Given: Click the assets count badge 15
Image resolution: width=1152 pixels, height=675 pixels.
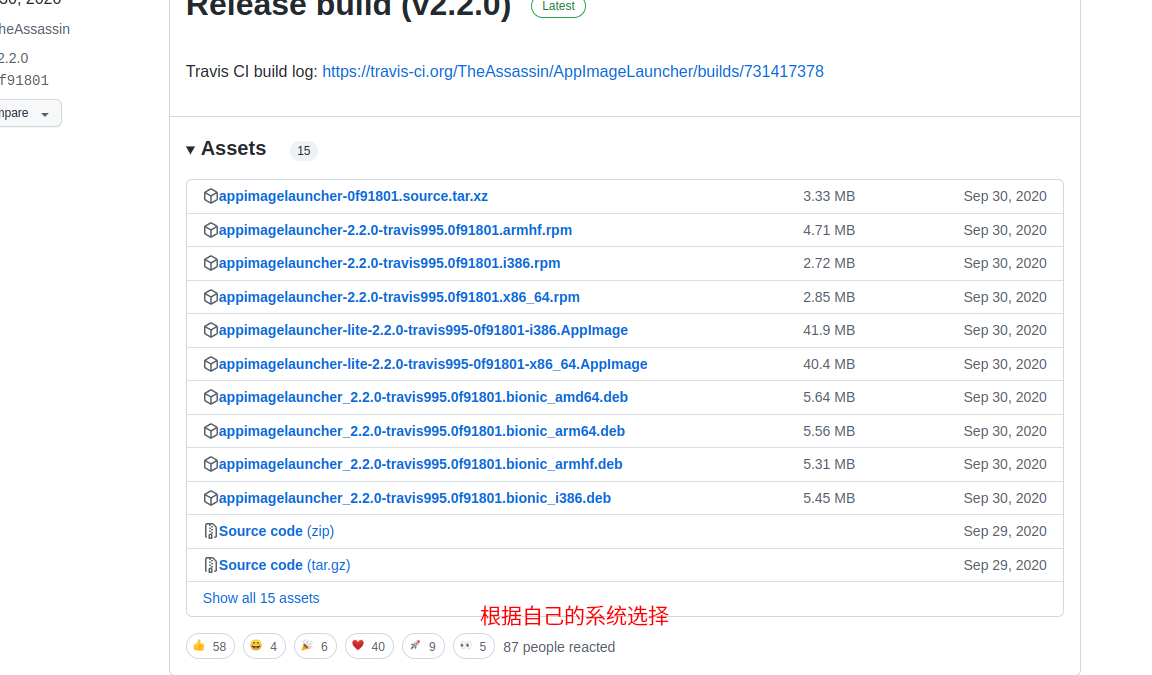Looking at the screenshot, I should [303, 151].
